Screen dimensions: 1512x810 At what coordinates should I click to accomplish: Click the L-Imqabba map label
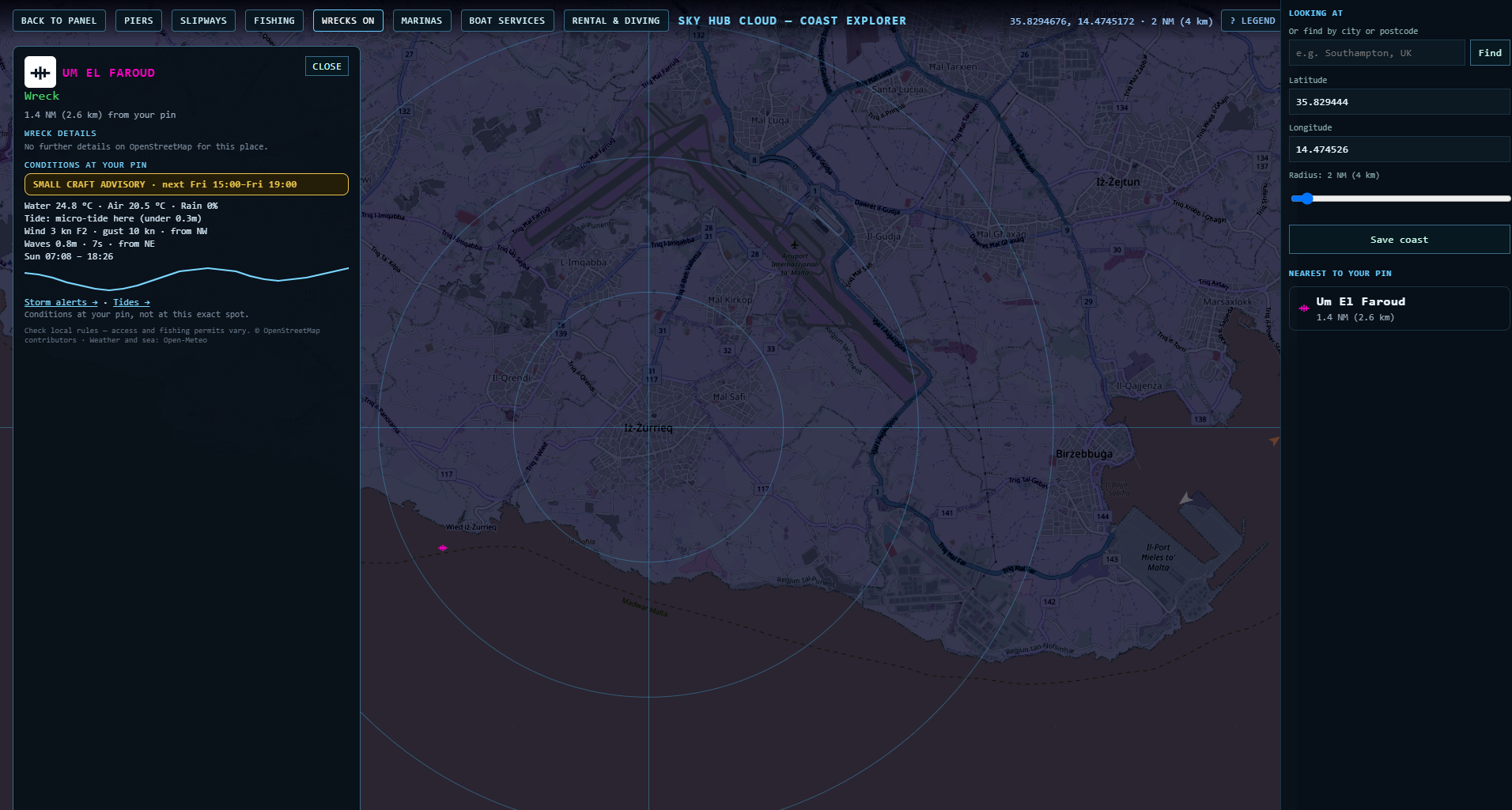tap(584, 263)
